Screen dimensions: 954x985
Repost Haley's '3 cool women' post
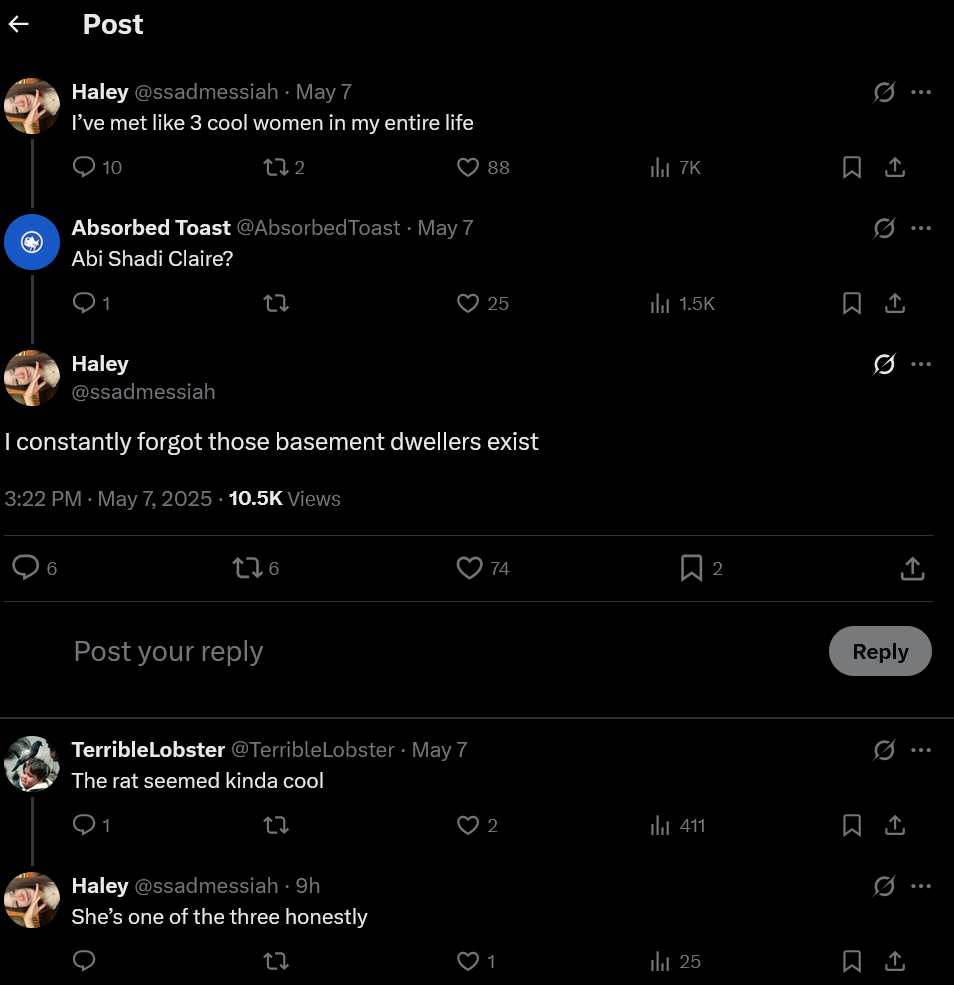click(x=275, y=167)
